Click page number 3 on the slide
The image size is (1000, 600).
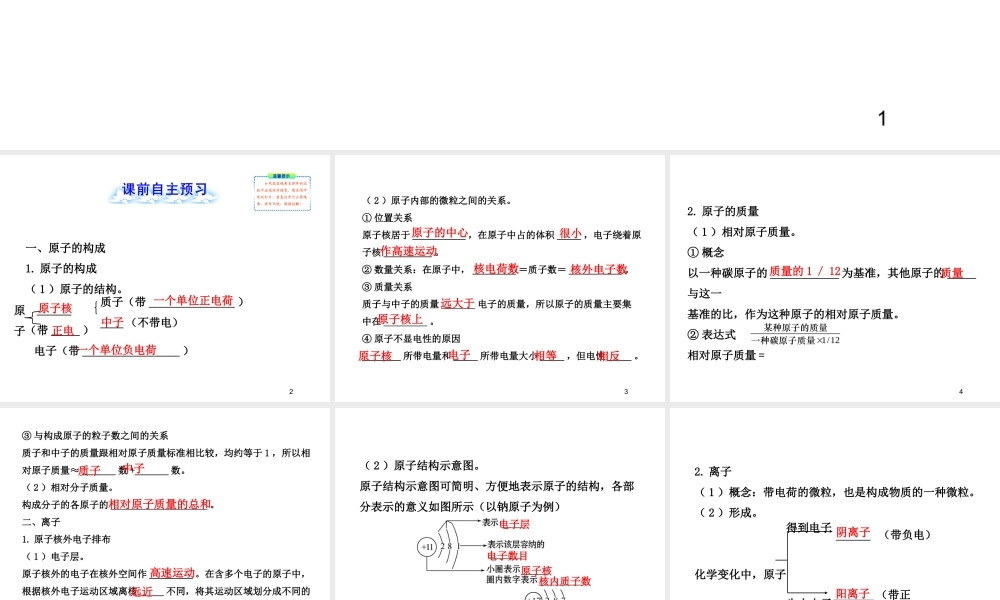pos(626,391)
